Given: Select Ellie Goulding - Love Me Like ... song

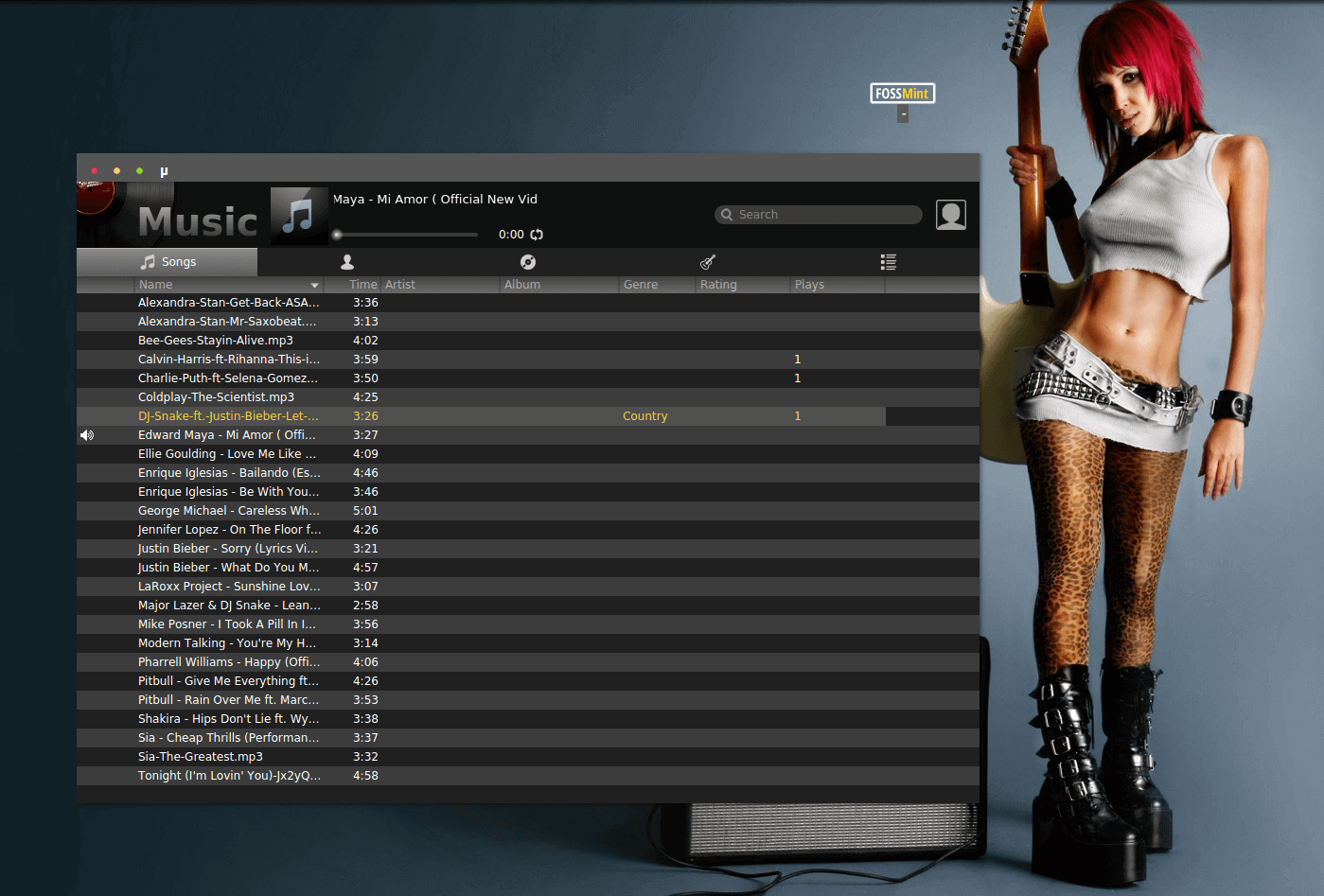Looking at the screenshot, I should pos(227,454).
